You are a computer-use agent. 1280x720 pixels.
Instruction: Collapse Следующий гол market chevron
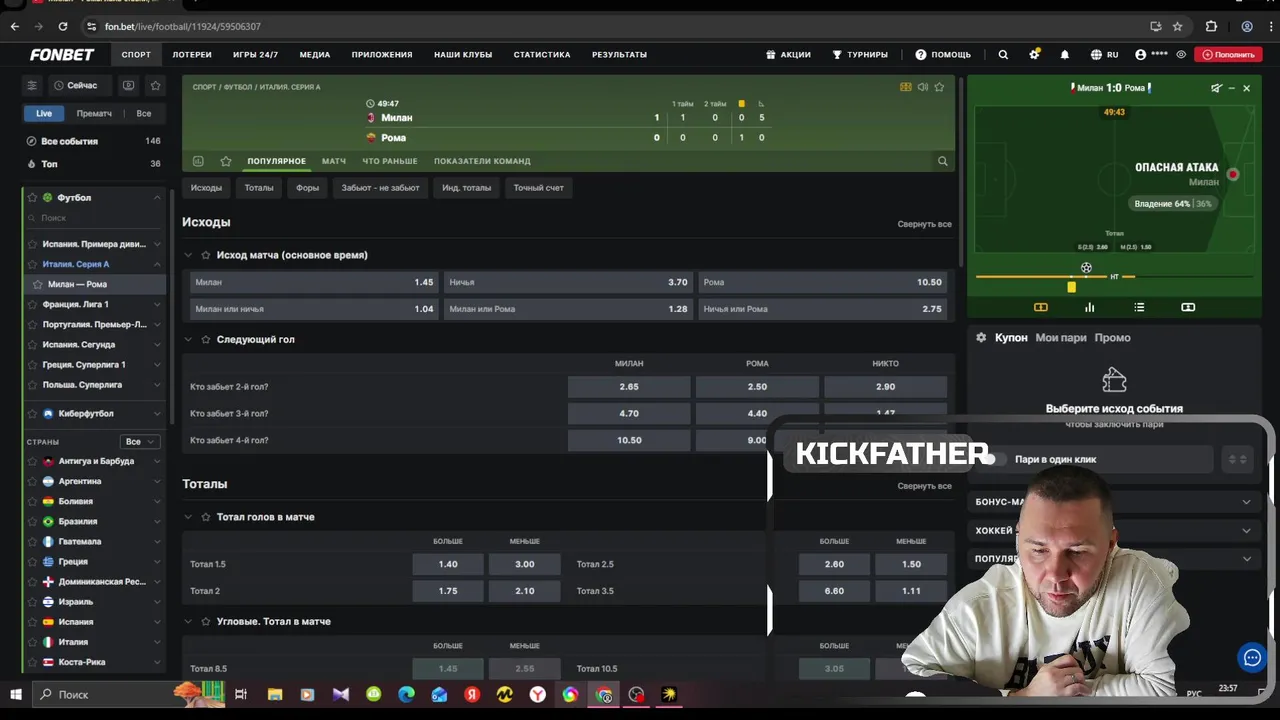click(188, 339)
